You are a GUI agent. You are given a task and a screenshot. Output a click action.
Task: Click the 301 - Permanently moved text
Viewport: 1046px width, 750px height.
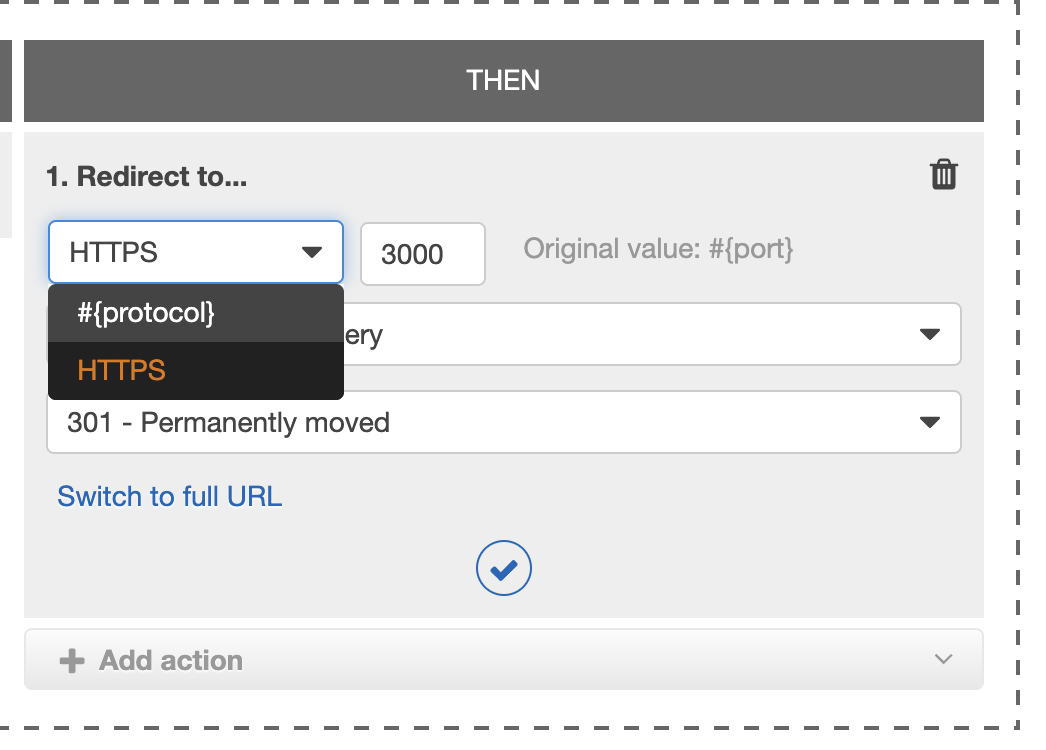pos(228,423)
